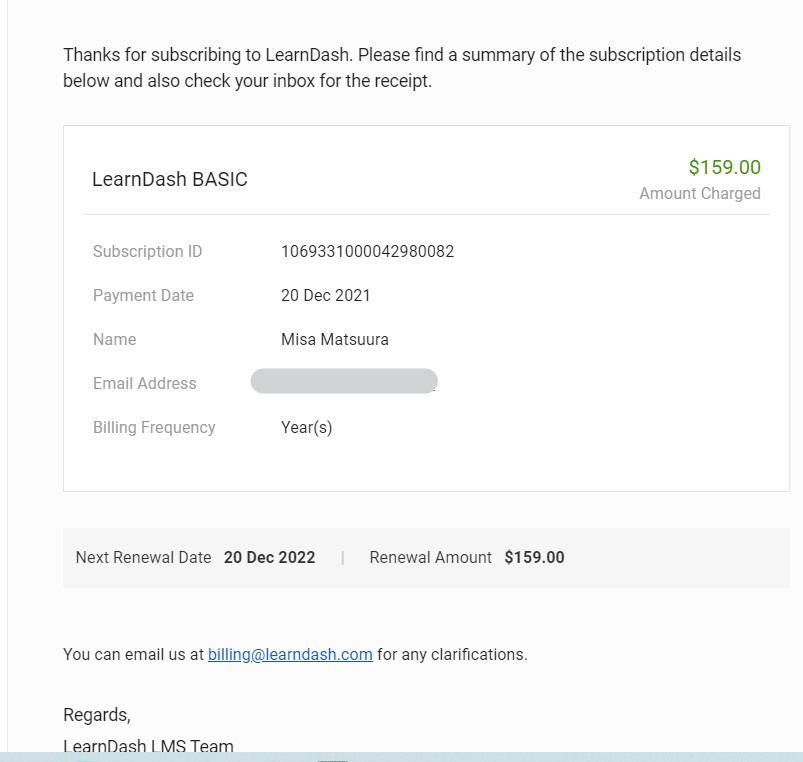
Task: Click the LearnDash LMS Team signature
Action: [148, 746]
